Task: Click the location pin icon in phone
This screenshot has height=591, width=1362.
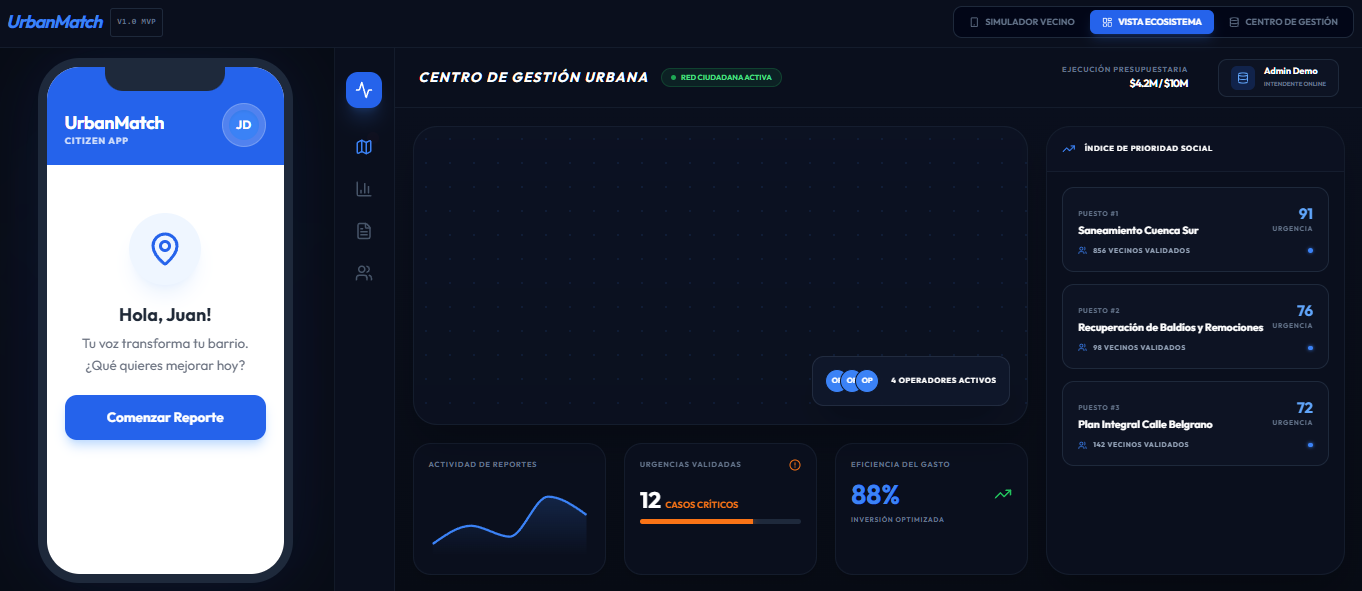Action: (165, 248)
